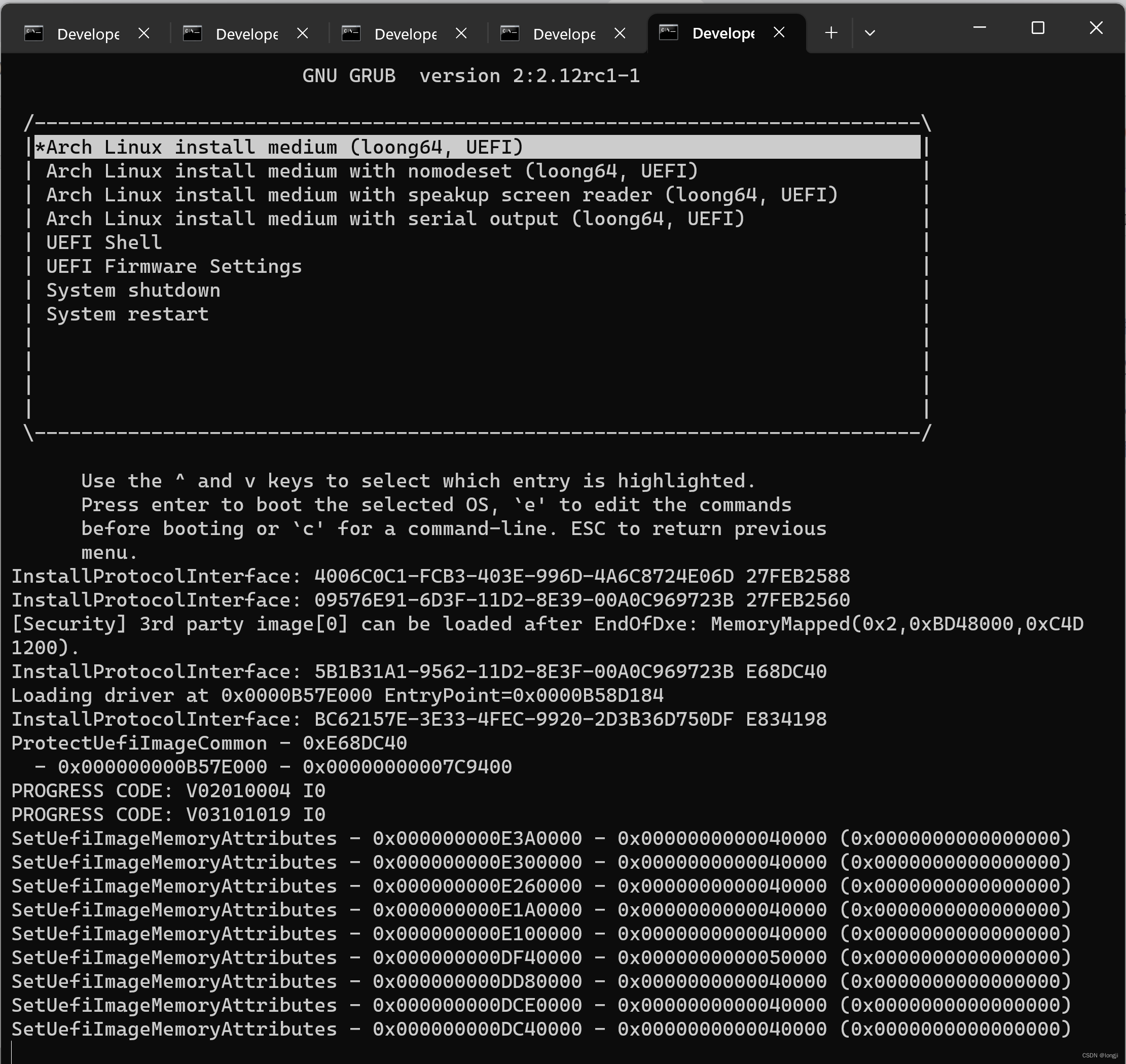This screenshot has height=1064, width=1126.
Task: Click InstallProtocolInterface 4006C0C1-FCB3 line
Action: pos(431,576)
